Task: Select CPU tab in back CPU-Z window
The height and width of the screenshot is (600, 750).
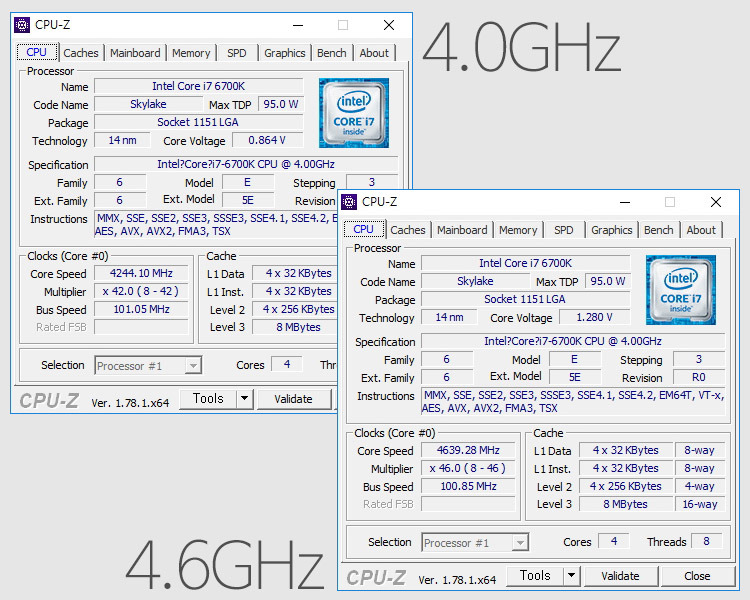Action: [x=37, y=52]
